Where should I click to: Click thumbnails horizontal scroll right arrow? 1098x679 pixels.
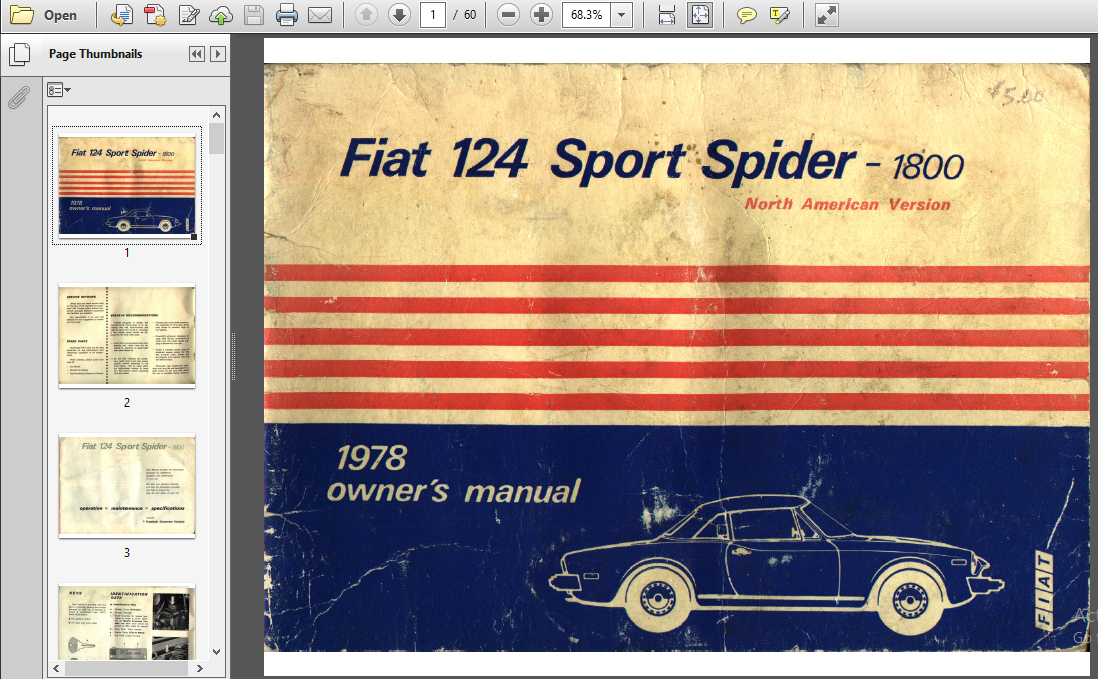pos(200,668)
